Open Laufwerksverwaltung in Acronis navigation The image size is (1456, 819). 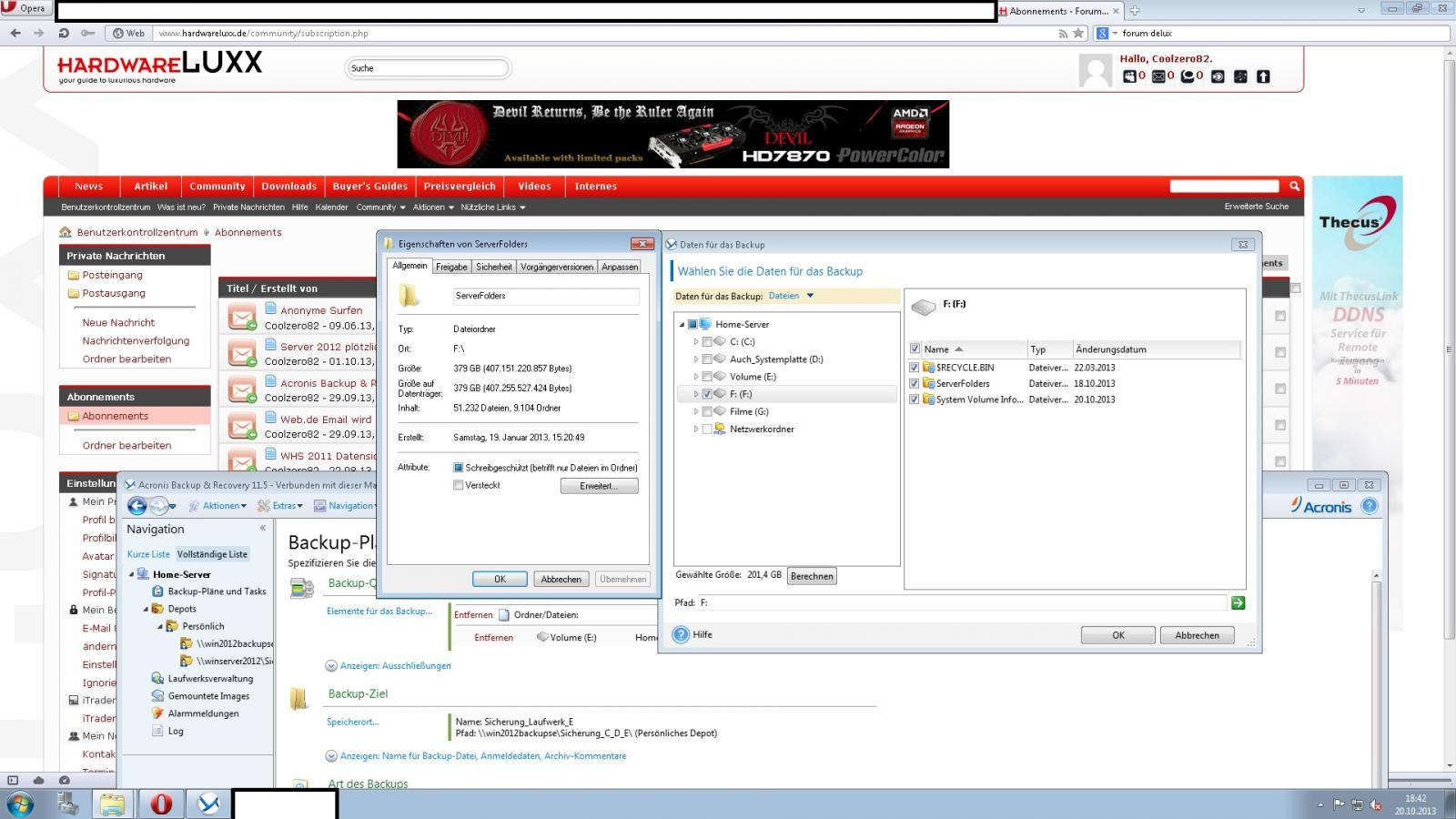click(210, 679)
